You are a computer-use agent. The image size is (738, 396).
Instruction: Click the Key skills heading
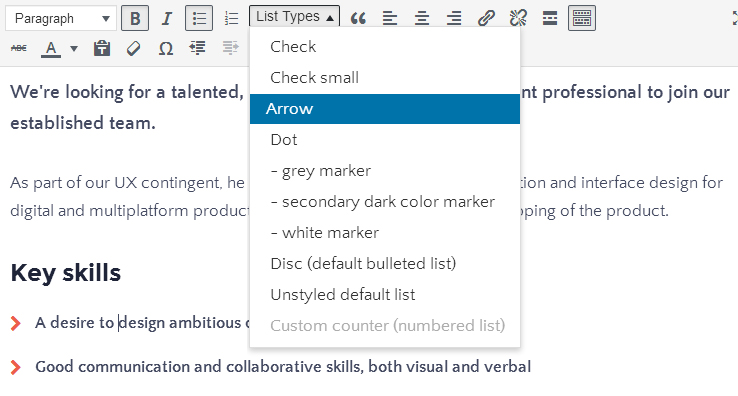pos(66,273)
